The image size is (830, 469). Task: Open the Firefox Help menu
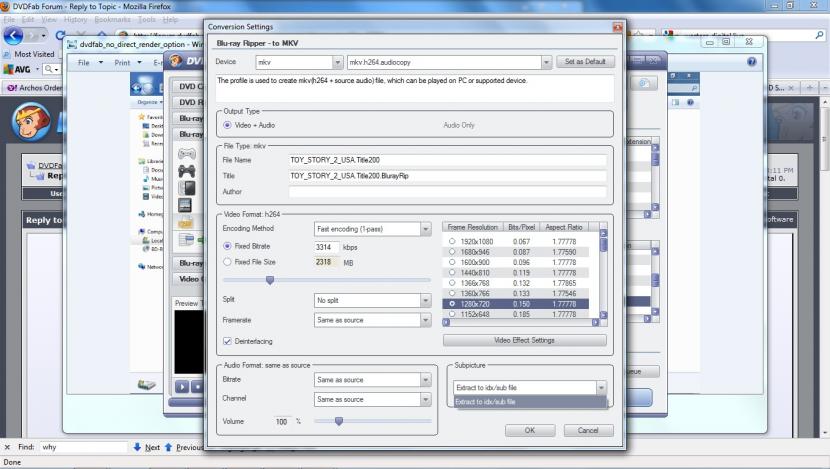[x=170, y=20]
